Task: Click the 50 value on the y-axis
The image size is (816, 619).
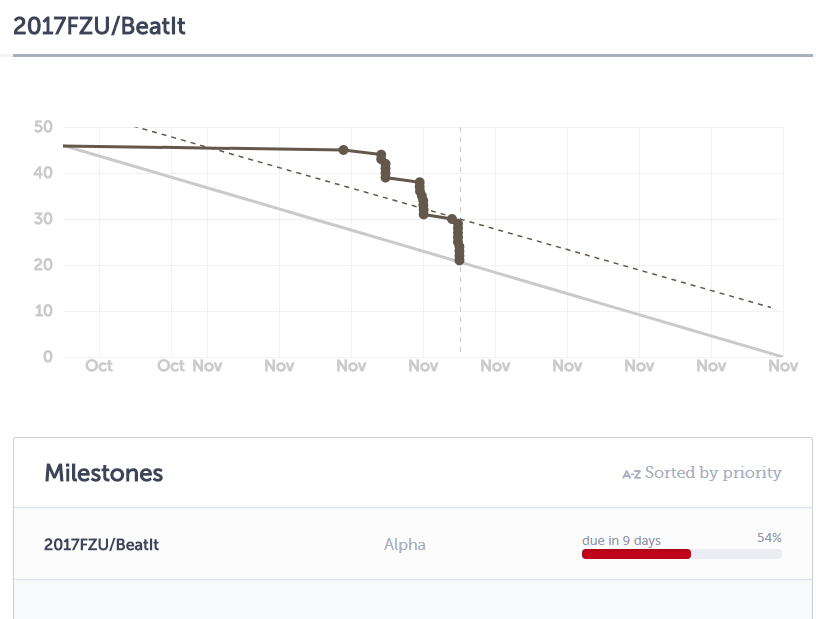Action: pos(43,127)
